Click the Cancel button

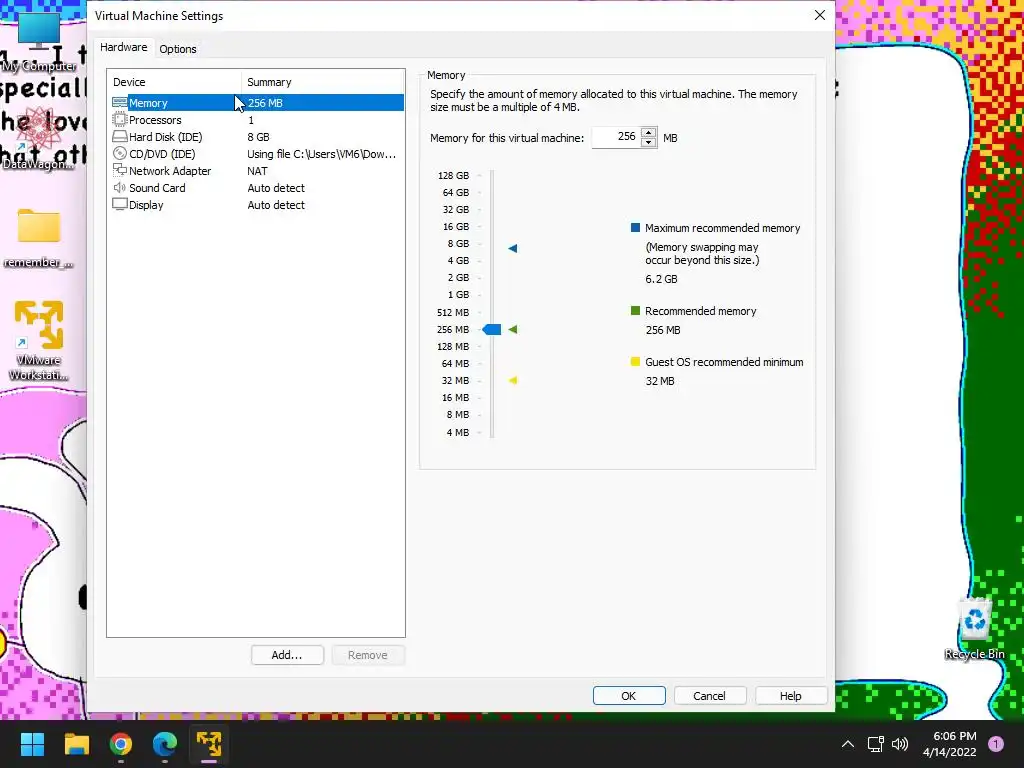[709, 696]
